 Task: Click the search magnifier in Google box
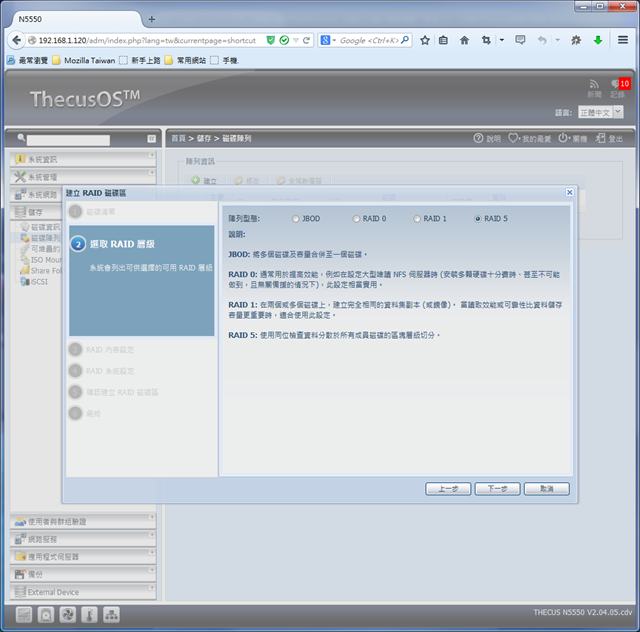coord(405,40)
